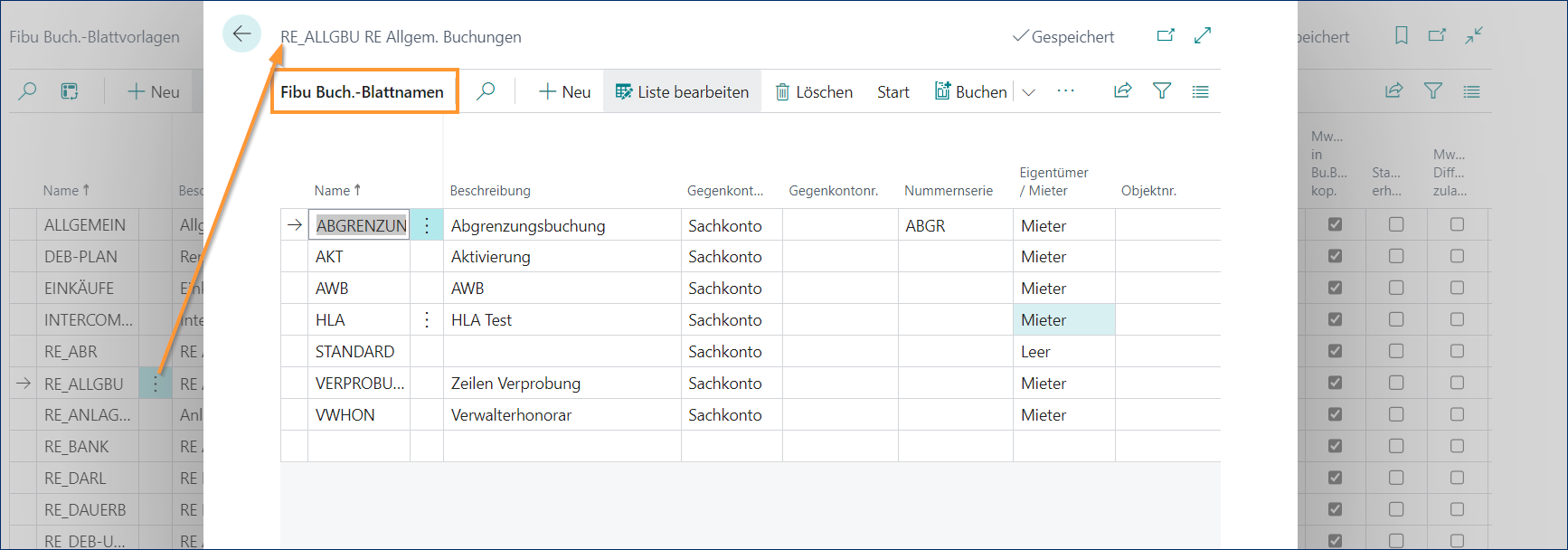Sort by the Beschreibung column header
This screenshot has height=550, width=1568.
(x=490, y=191)
